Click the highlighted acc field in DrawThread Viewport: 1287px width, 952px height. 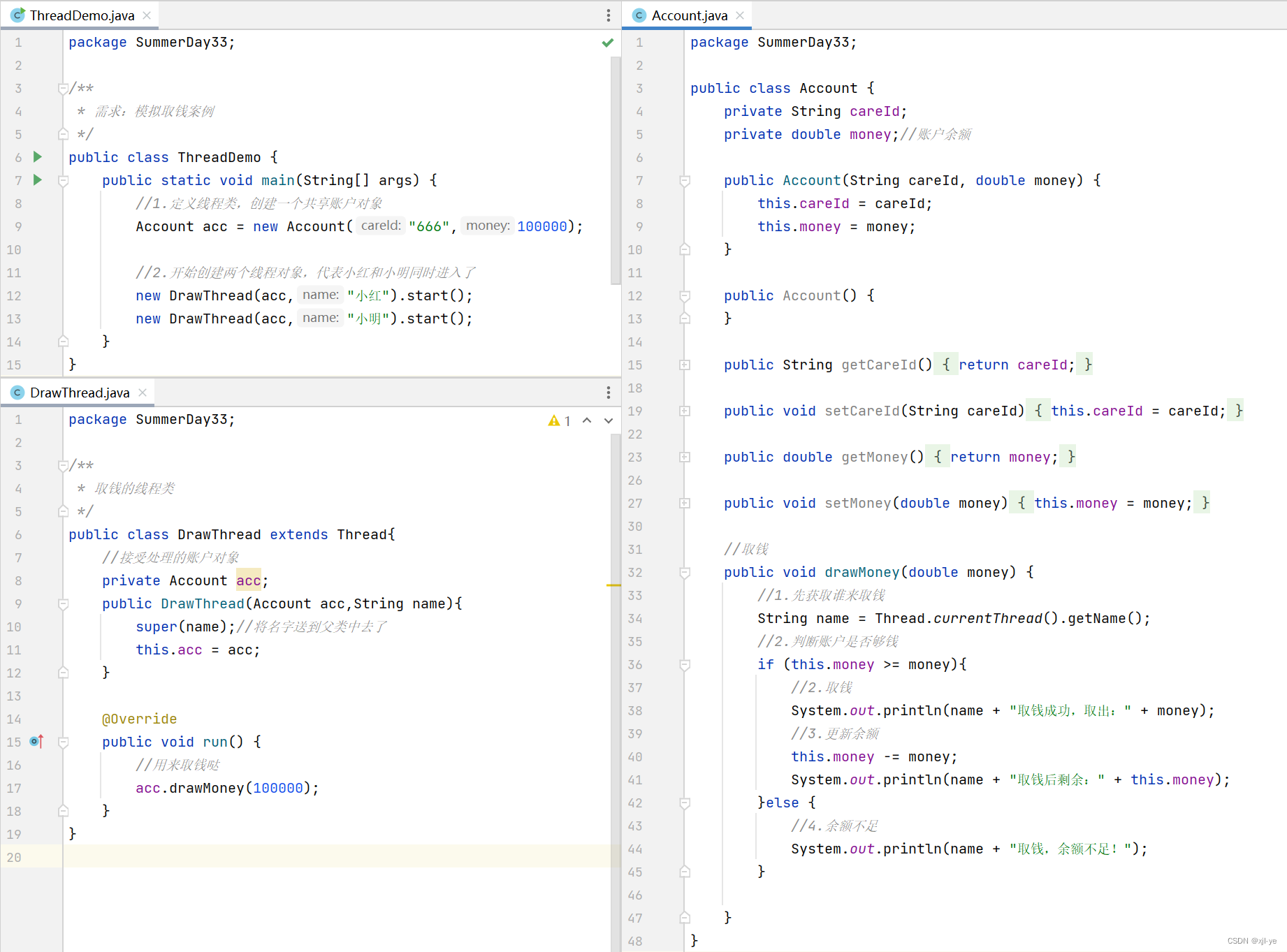pyautogui.click(x=248, y=580)
